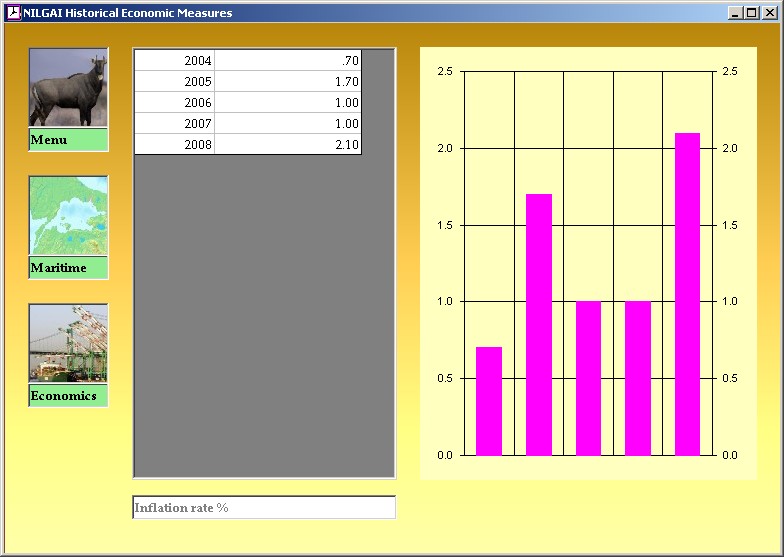Click the Inflation rate % text field
This screenshot has width=784, height=557.
264,508
